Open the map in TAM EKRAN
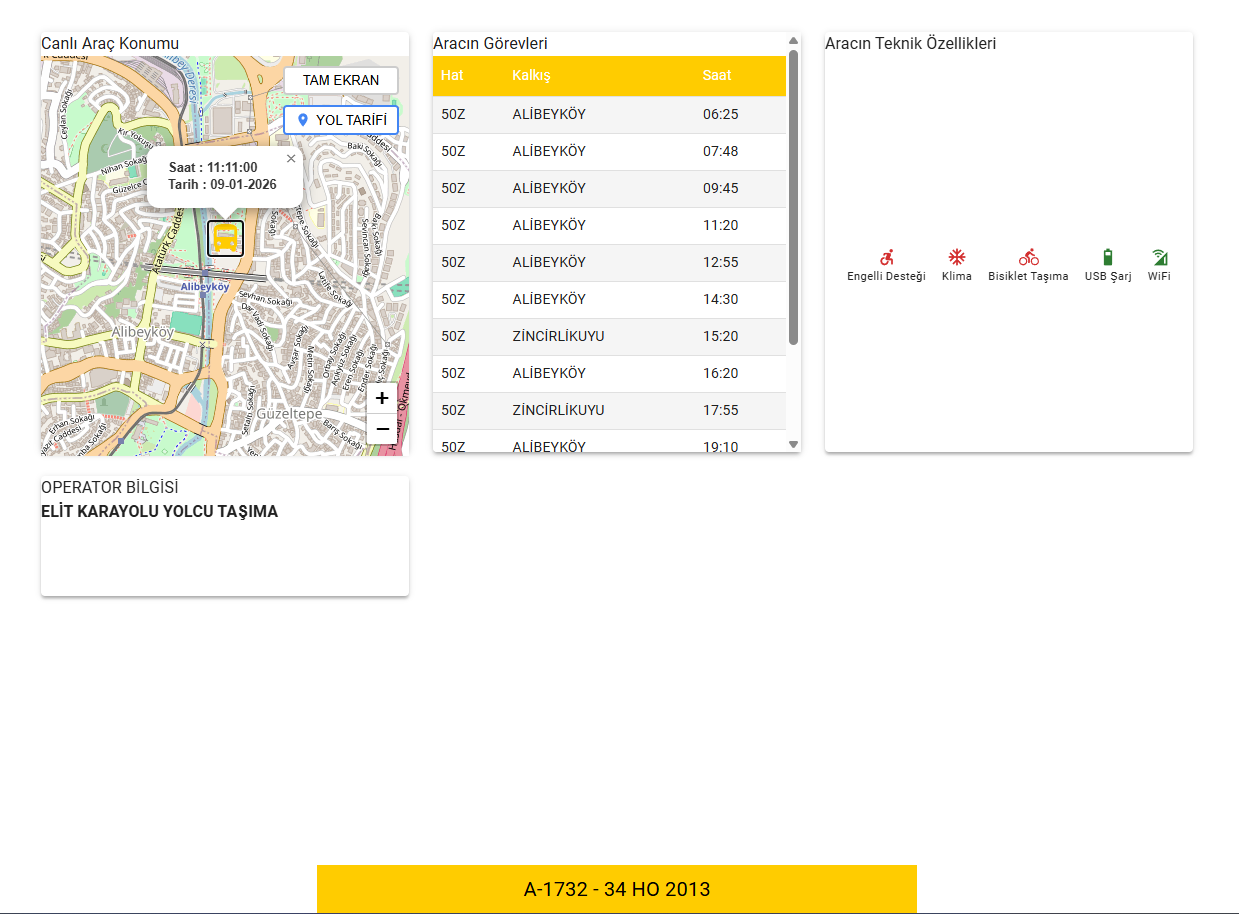Screen dimensions: 1239x914 pos(341,80)
